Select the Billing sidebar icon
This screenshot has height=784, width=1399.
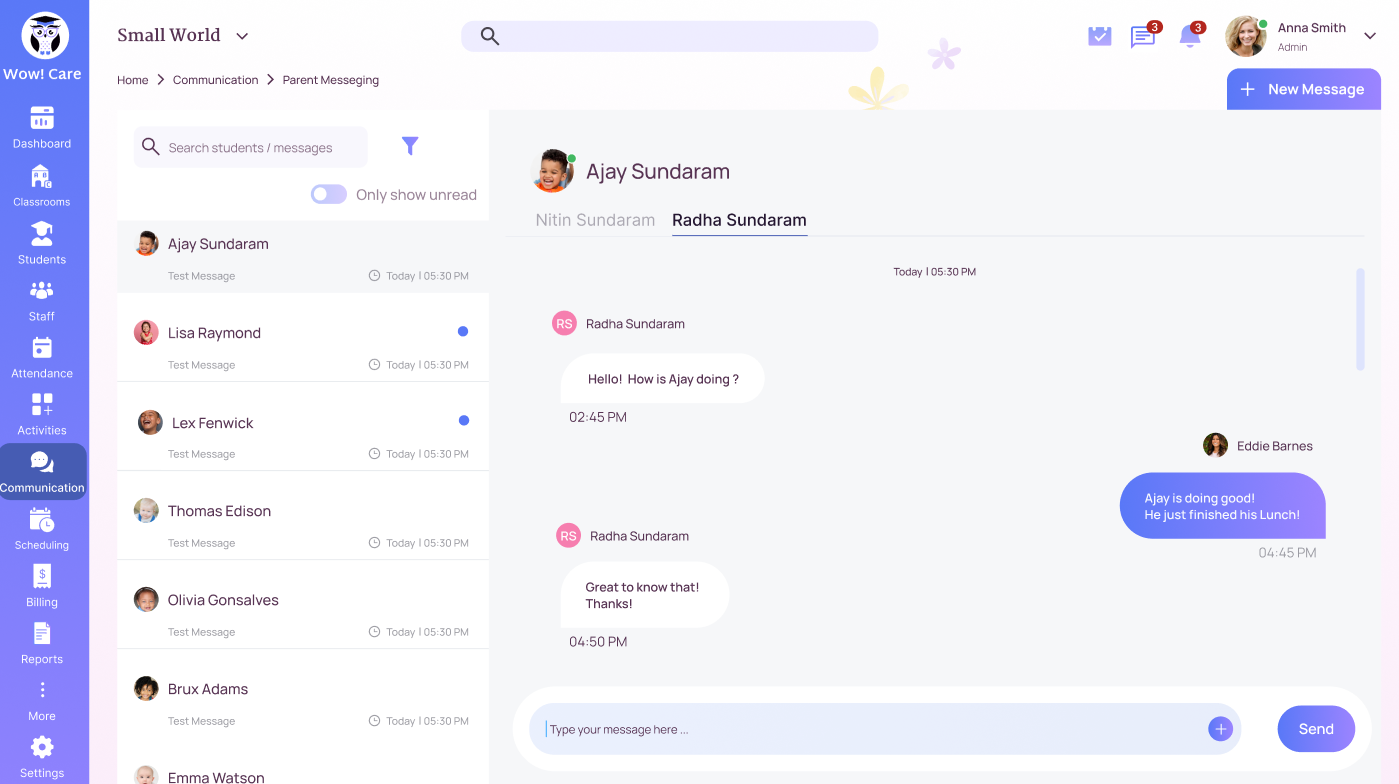tap(42, 577)
